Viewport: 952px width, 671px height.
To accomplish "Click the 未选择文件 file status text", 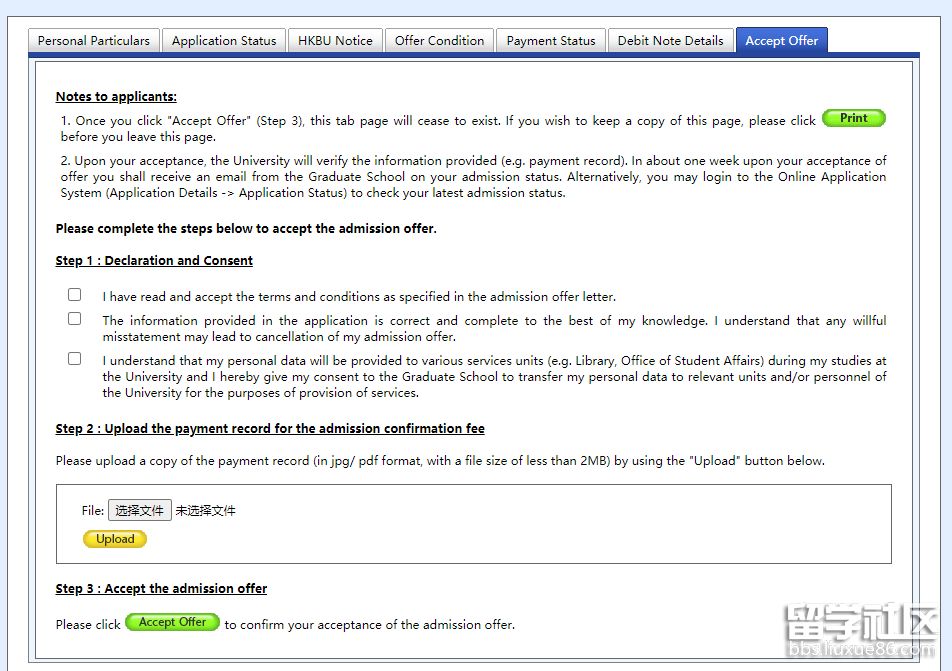I will 206,511.
